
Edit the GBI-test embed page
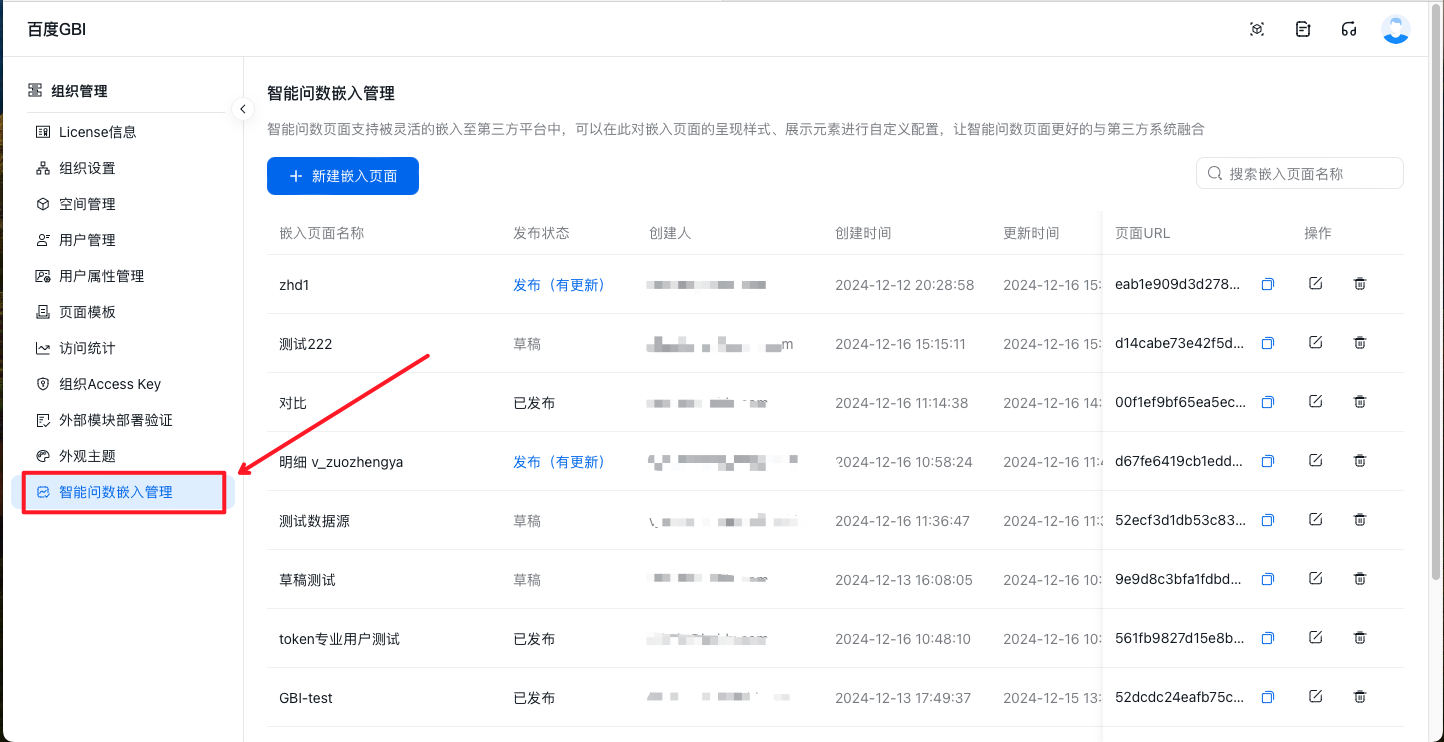click(1315, 697)
